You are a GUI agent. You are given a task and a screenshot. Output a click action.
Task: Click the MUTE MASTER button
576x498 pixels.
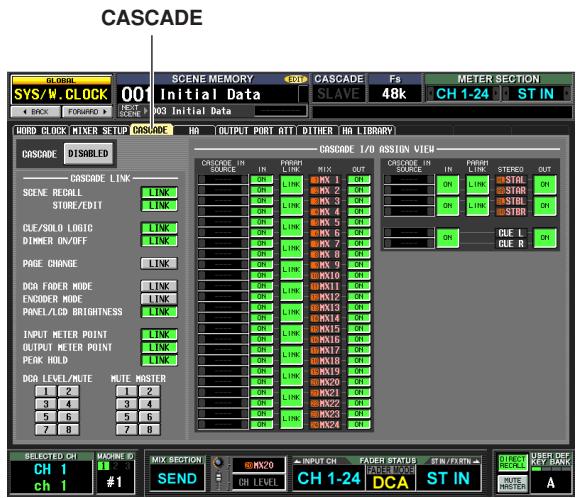(x=512, y=483)
